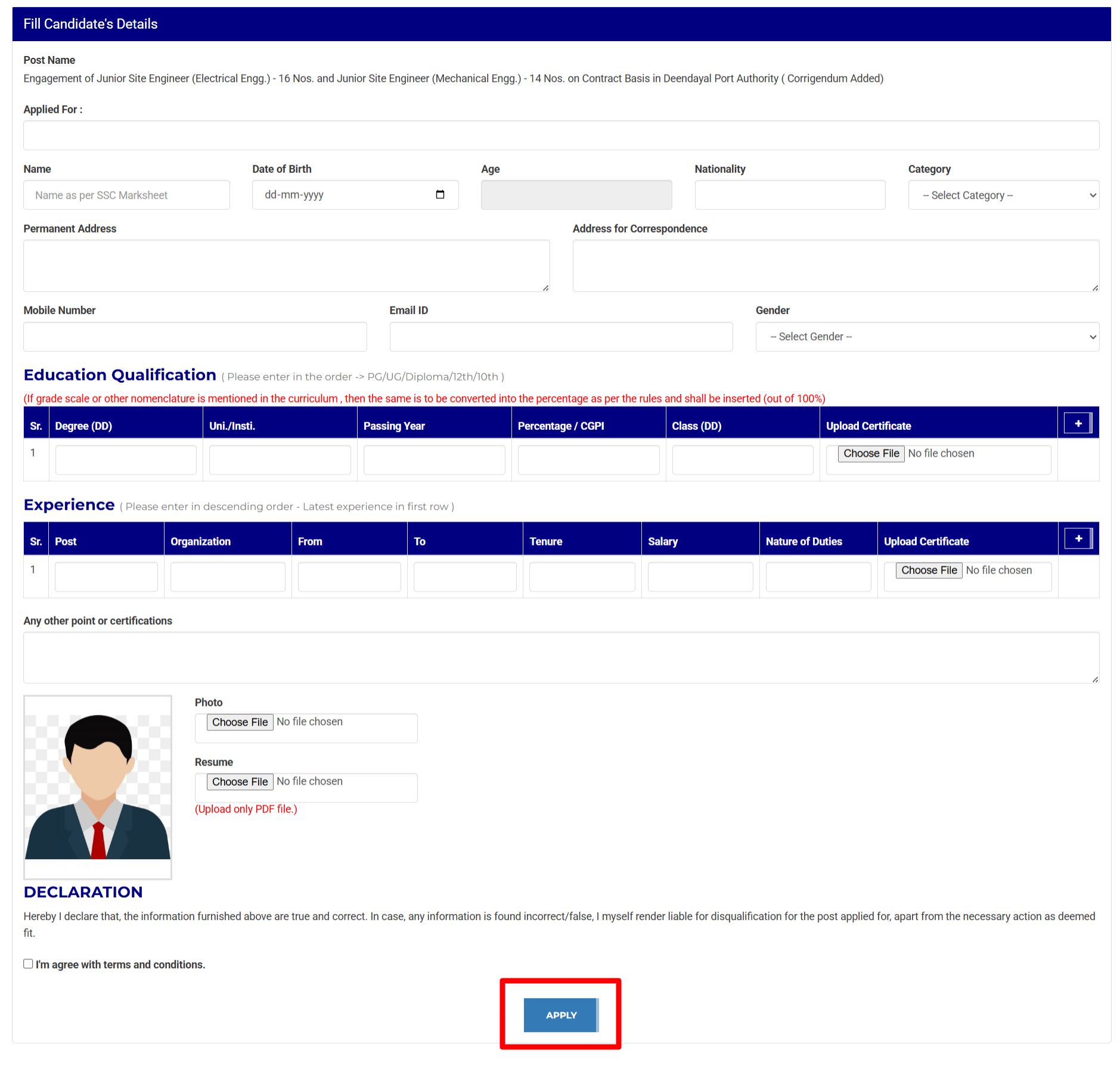The width and height of the screenshot is (1120, 1069).
Task: Click the Any other point or certifications textarea
Action: (x=561, y=658)
